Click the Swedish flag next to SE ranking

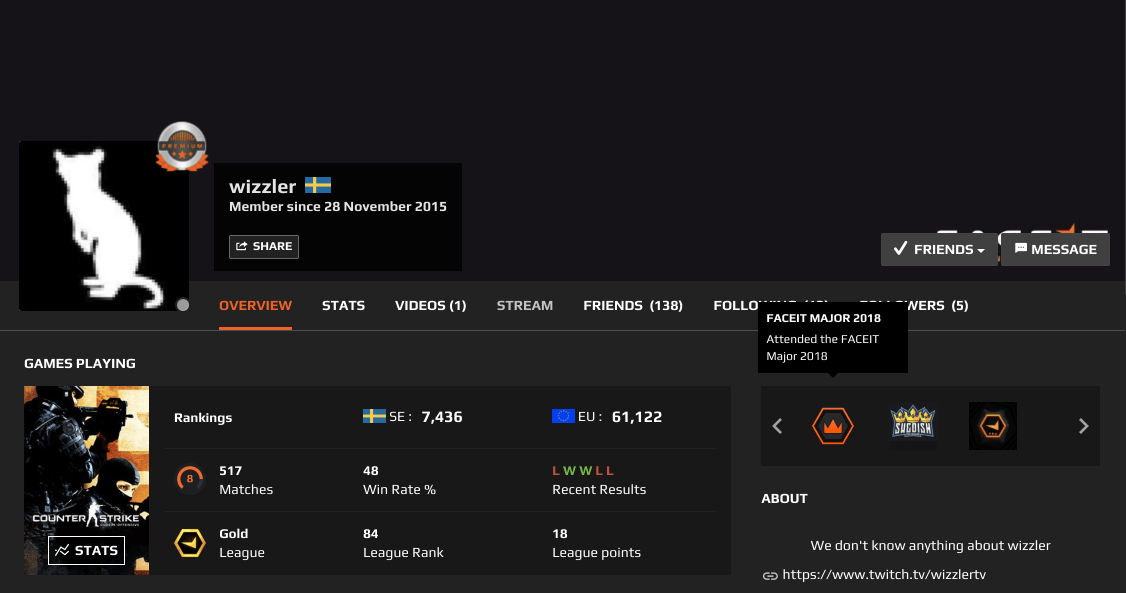(374, 416)
